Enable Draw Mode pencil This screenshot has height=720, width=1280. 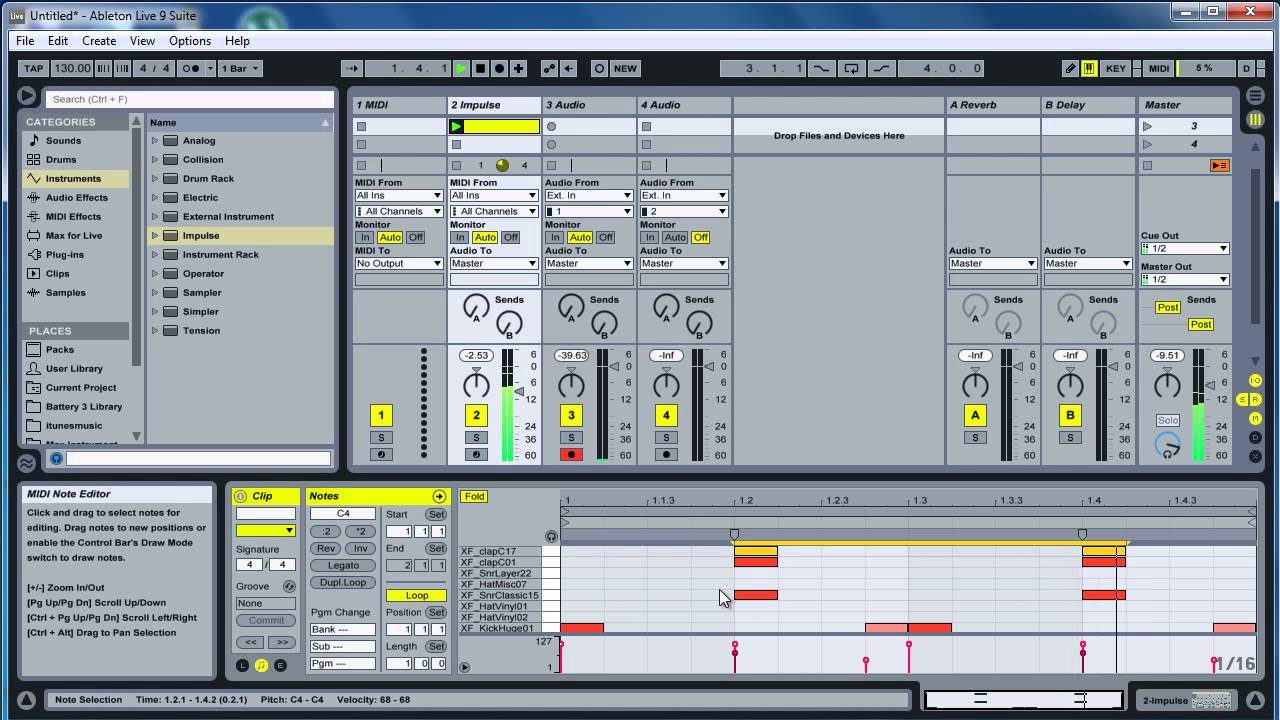(1070, 68)
